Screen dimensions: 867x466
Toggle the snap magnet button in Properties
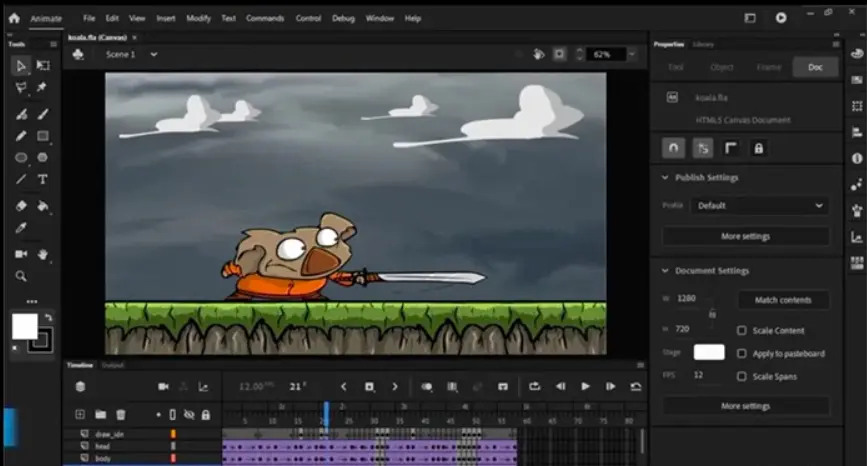[673, 148]
